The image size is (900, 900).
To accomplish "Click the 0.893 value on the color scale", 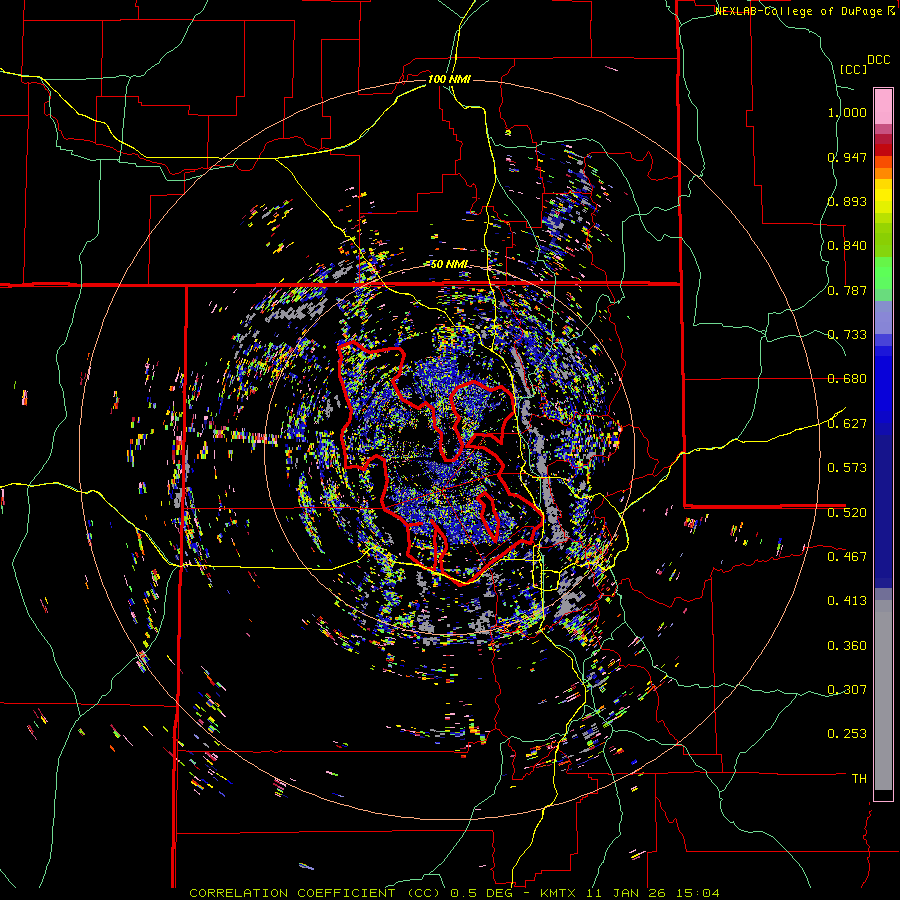I will tap(847, 201).
